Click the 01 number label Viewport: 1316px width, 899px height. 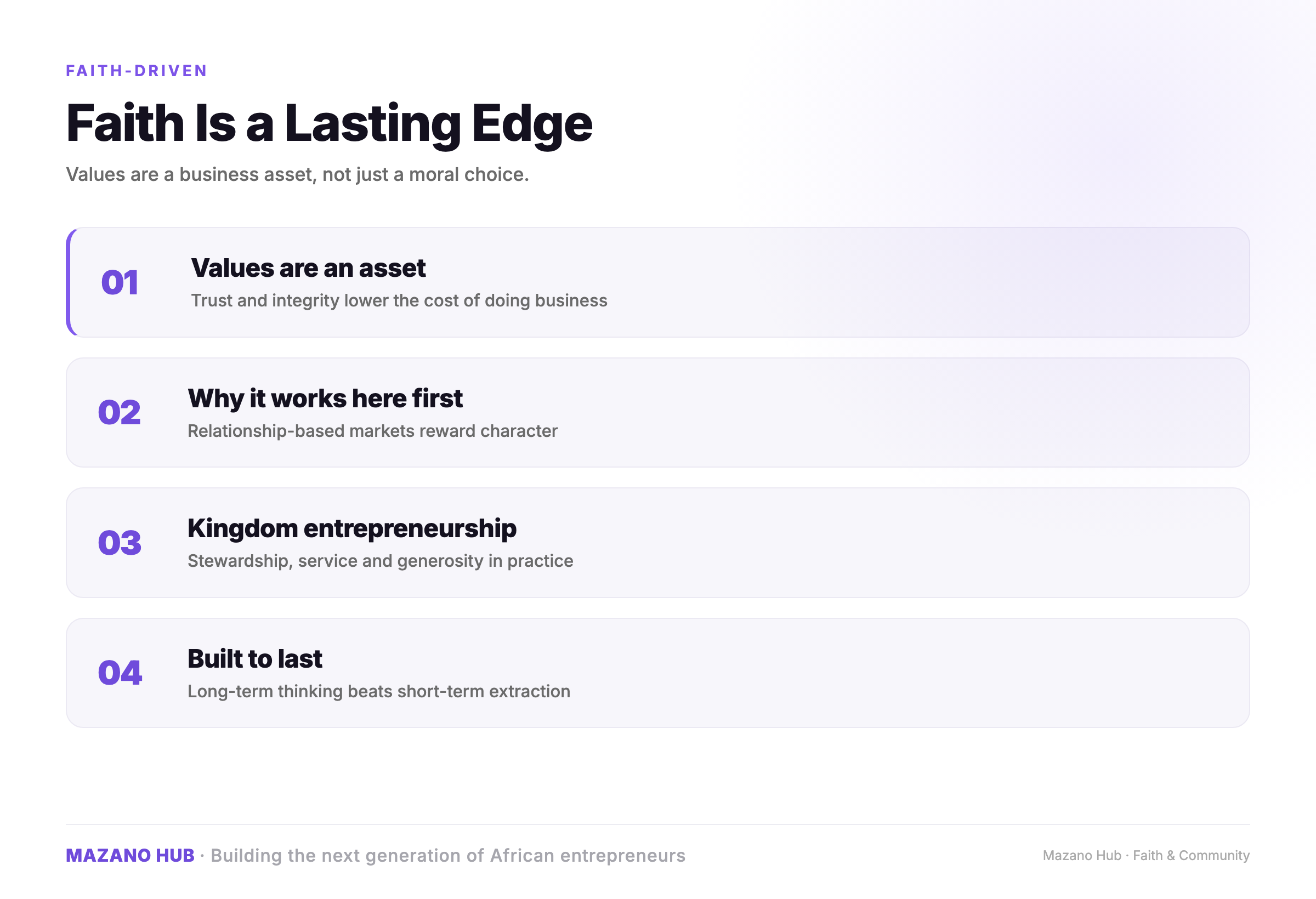[120, 282]
